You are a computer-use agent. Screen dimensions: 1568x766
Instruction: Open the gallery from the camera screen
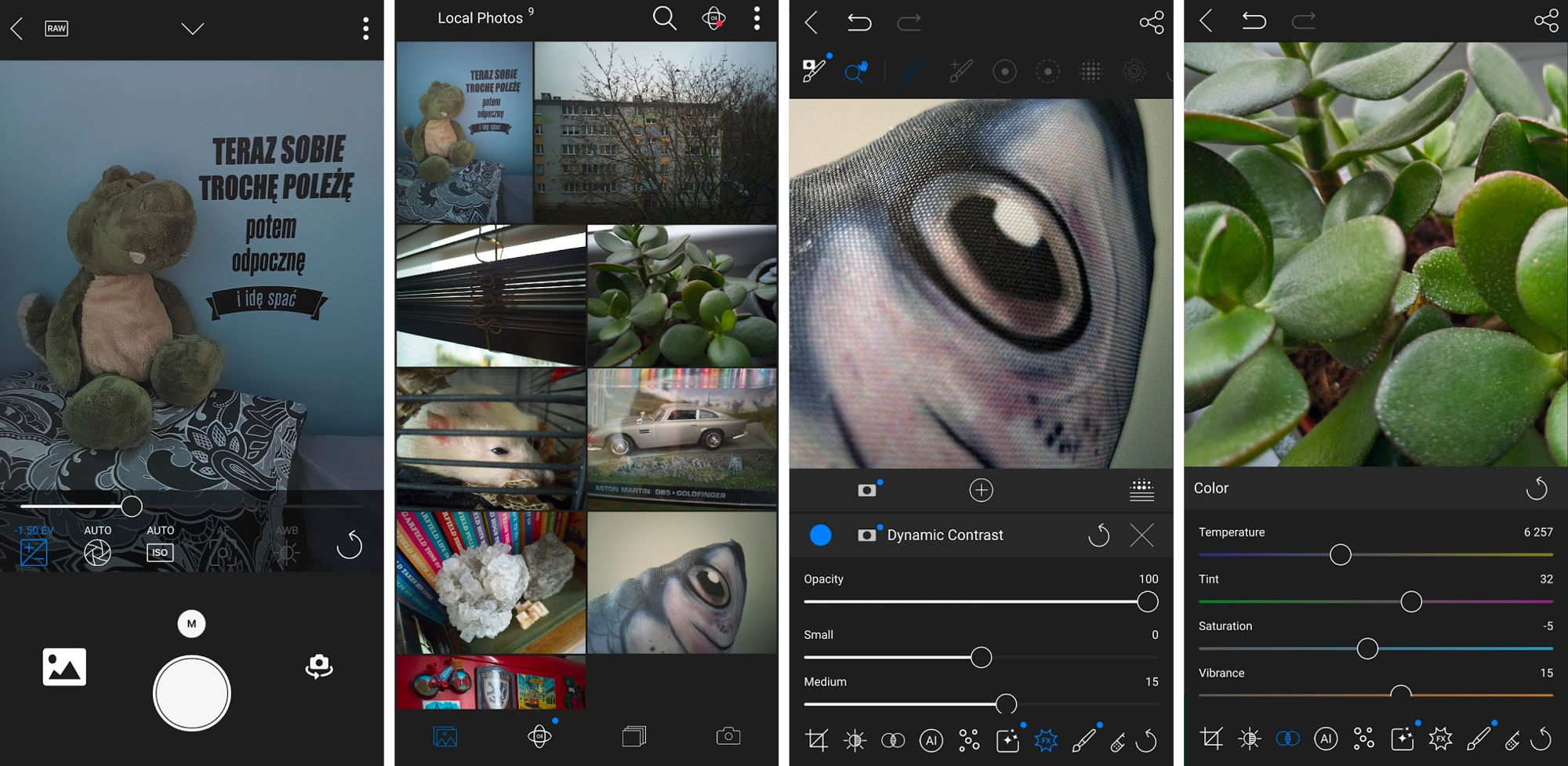click(64, 667)
